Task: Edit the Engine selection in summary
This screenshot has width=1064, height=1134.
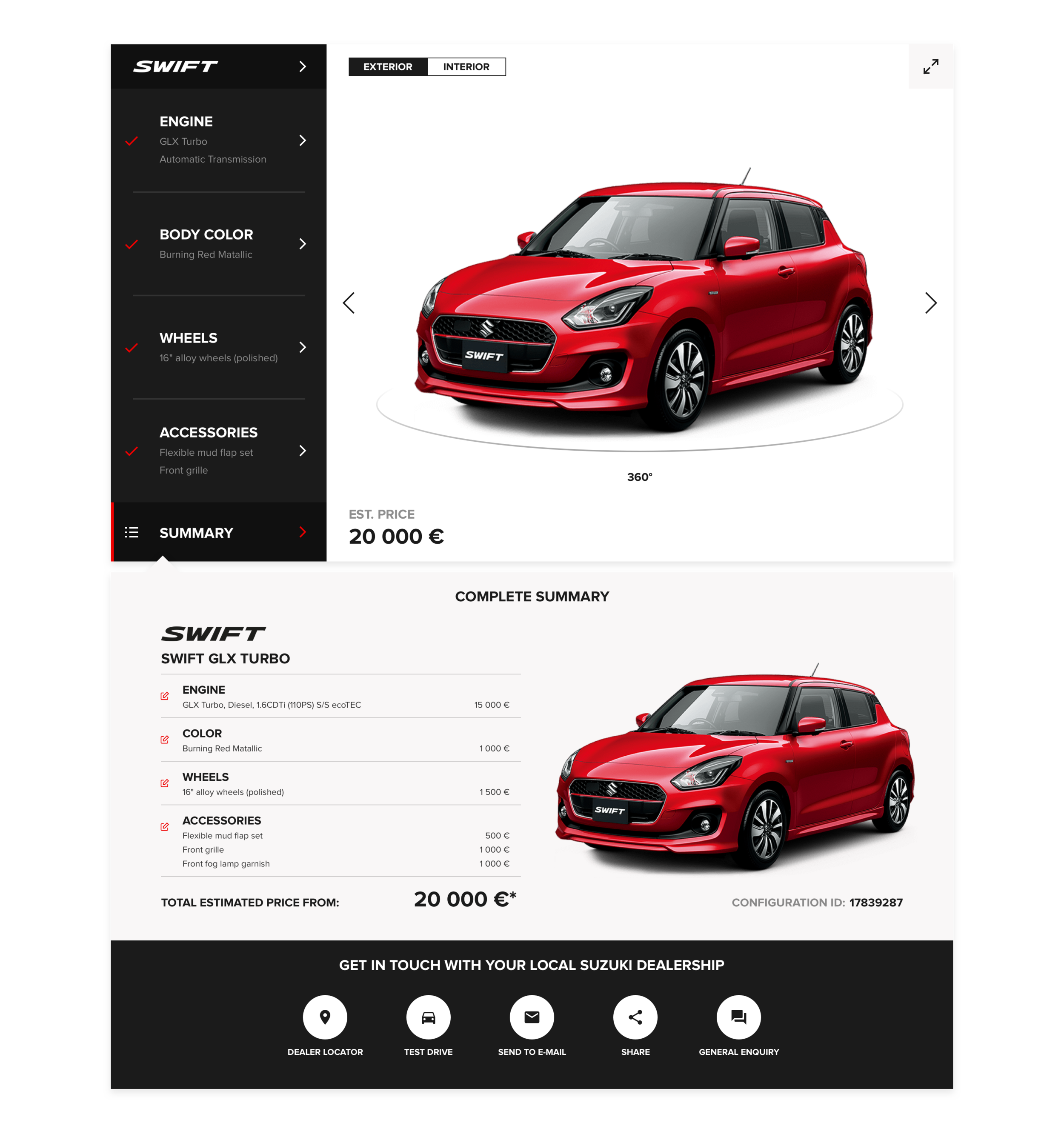Action: [x=165, y=696]
